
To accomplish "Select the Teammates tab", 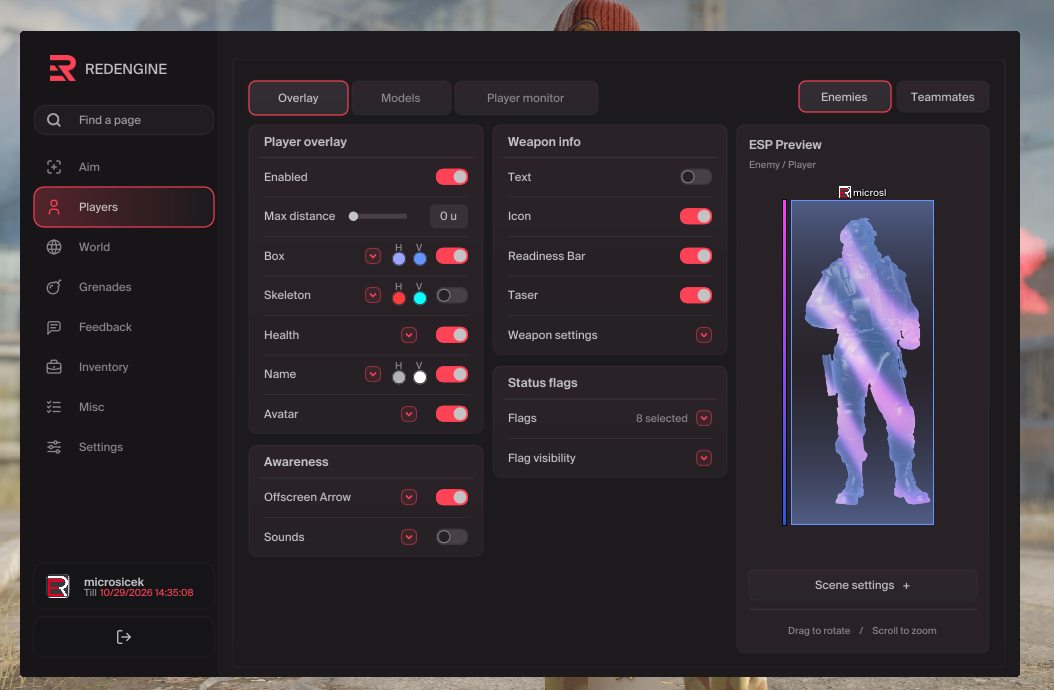I will tap(942, 97).
